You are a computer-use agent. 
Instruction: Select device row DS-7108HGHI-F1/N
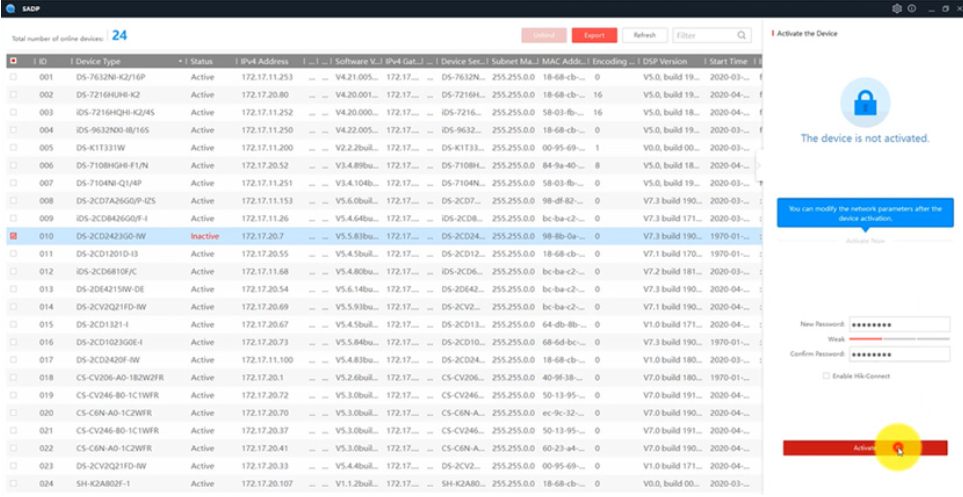click(384, 165)
